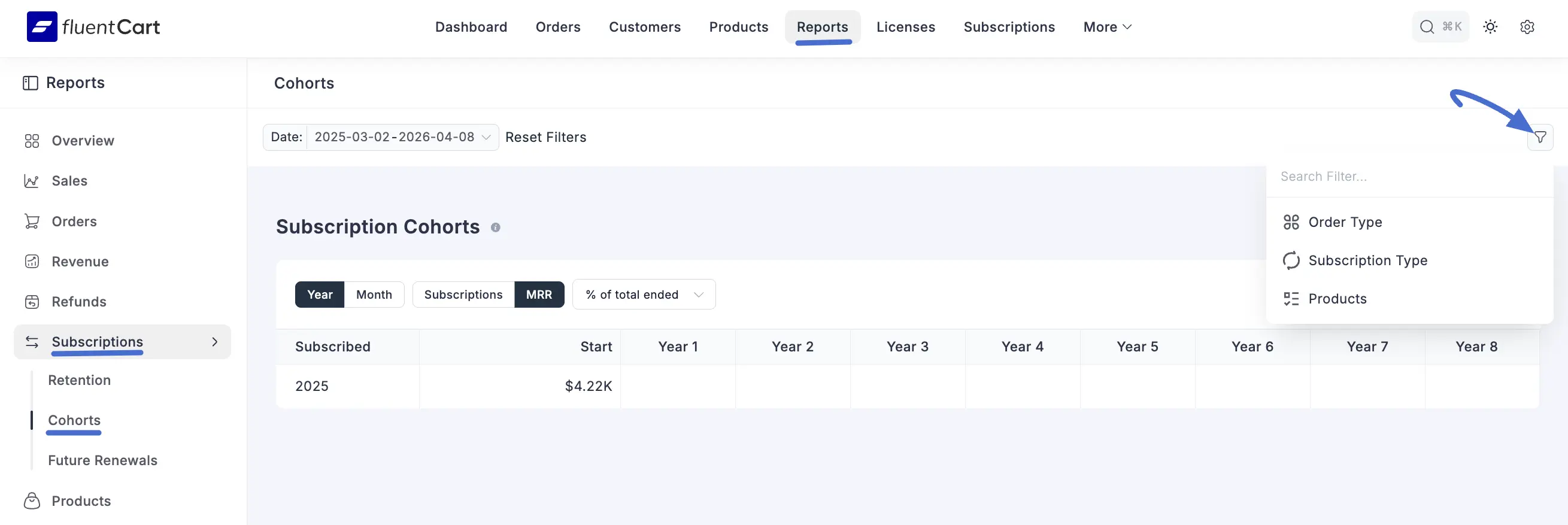1568x525 pixels.
Task: Toggle light/dark theme sun icon
Action: point(1490,27)
